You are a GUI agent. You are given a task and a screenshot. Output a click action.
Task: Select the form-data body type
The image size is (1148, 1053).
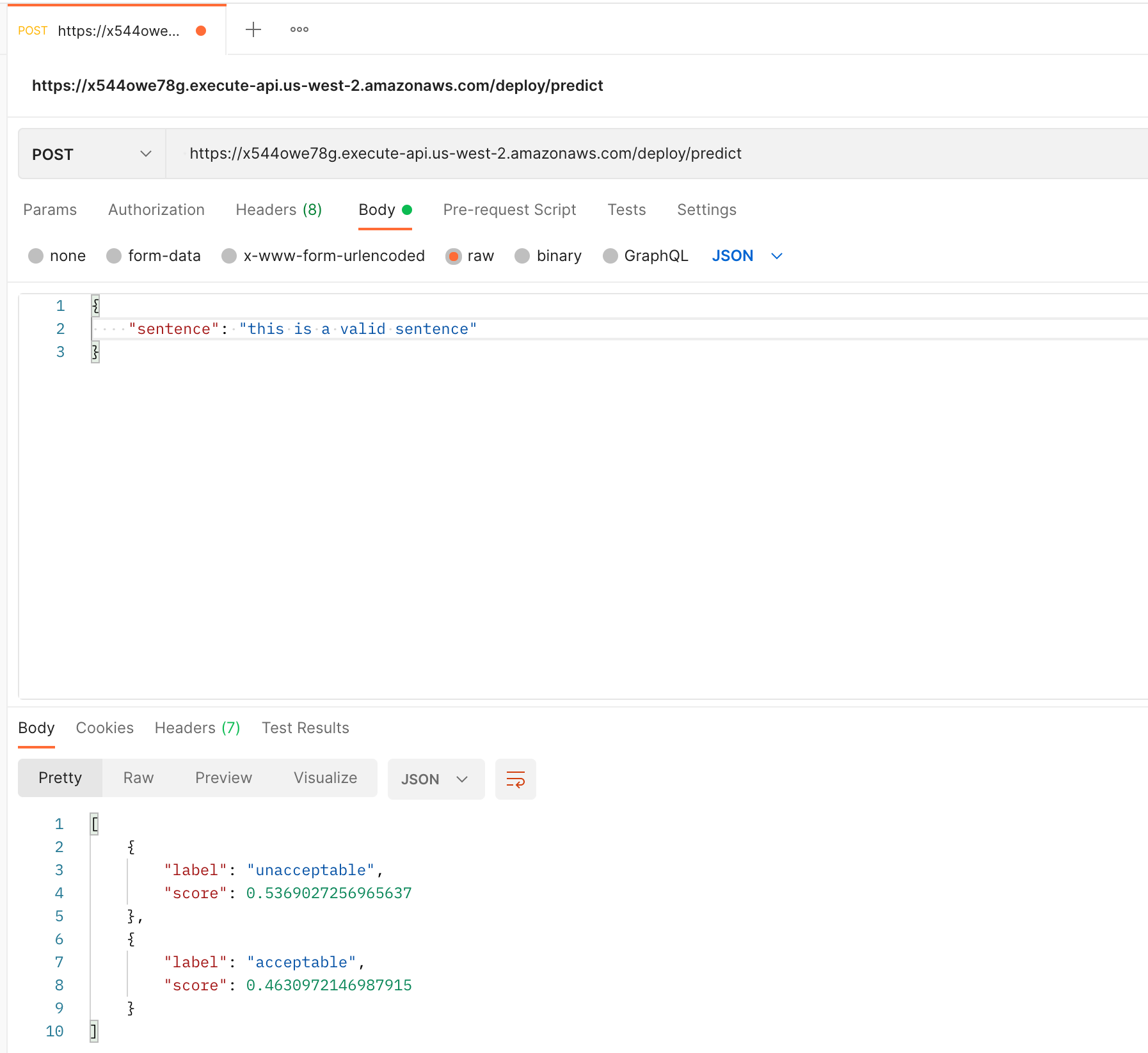(114, 256)
